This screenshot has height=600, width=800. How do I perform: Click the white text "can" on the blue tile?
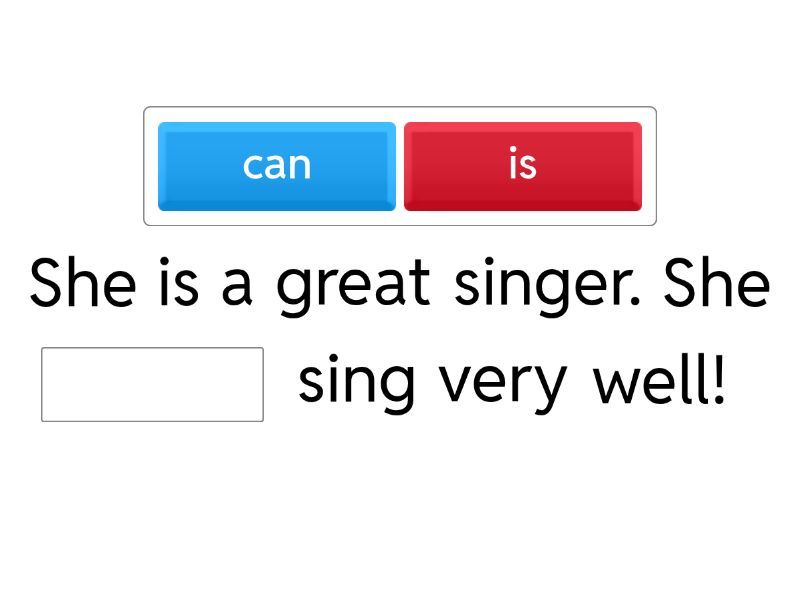coord(277,165)
